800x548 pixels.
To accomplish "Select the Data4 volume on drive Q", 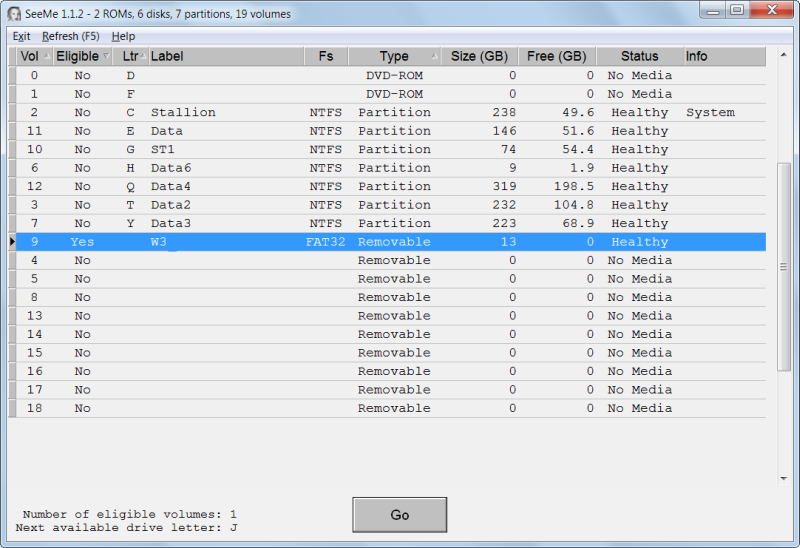I will click(x=170, y=187).
